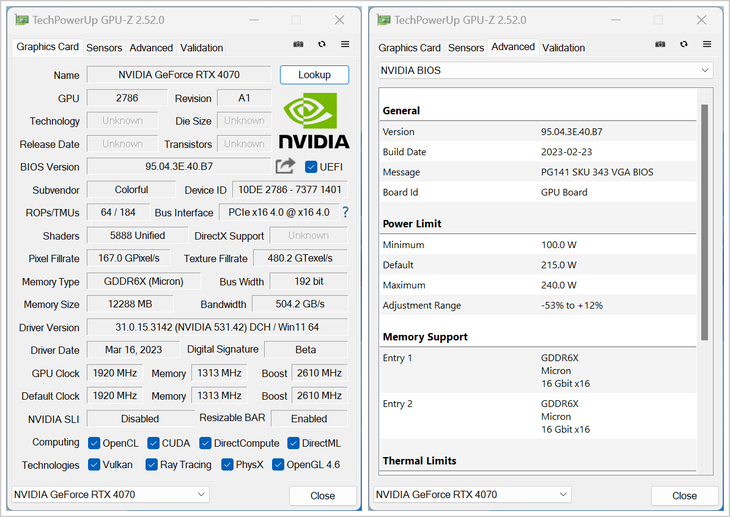Click the refresh icon in the right window
The image size is (730, 517).
[683, 44]
